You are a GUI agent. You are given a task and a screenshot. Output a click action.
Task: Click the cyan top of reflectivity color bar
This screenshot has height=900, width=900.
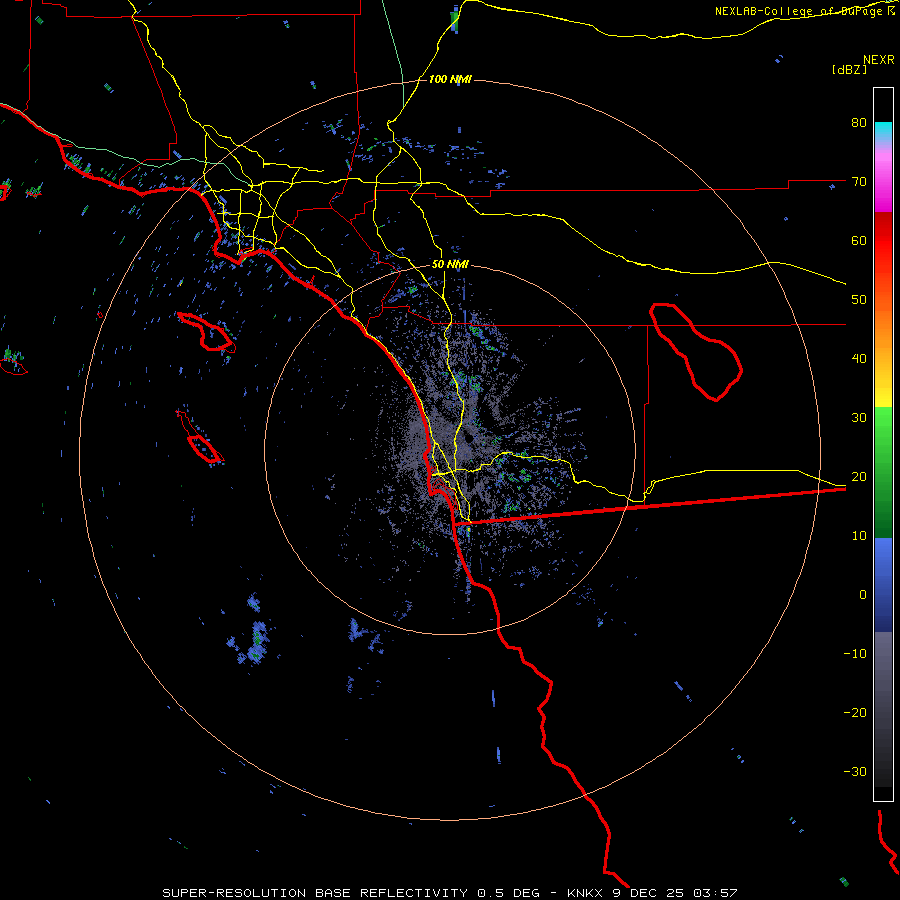tap(883, 131)
